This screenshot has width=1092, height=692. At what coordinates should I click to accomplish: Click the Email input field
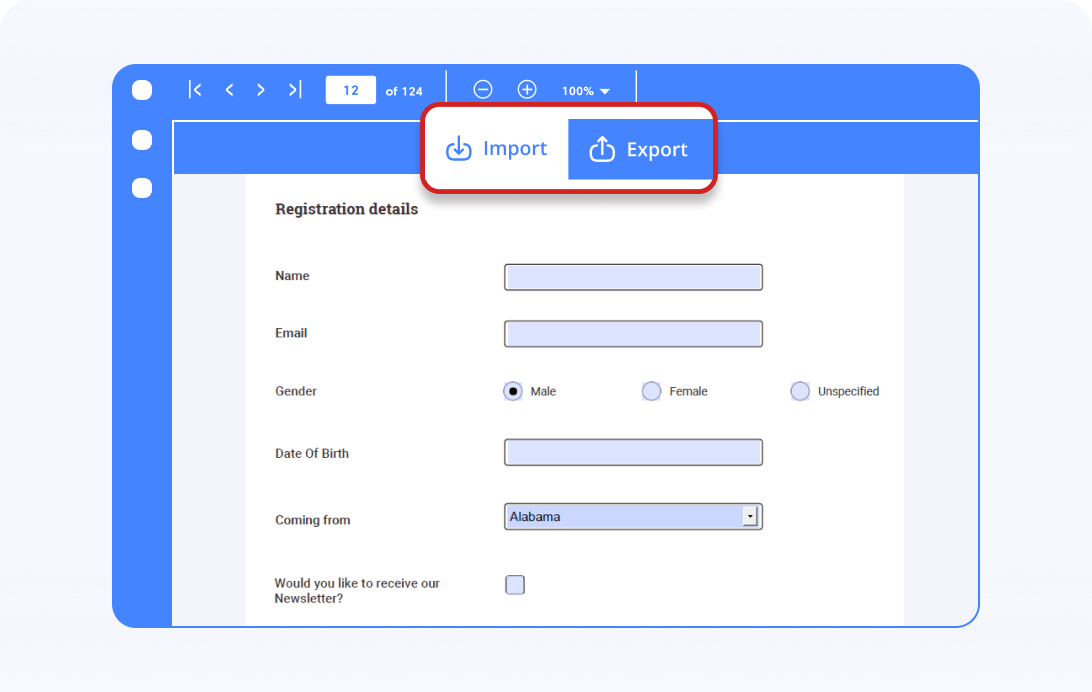[x=633, y=333]
